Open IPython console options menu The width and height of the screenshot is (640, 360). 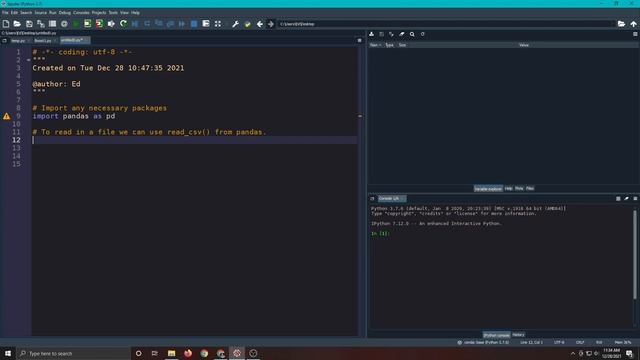point(635,198)
